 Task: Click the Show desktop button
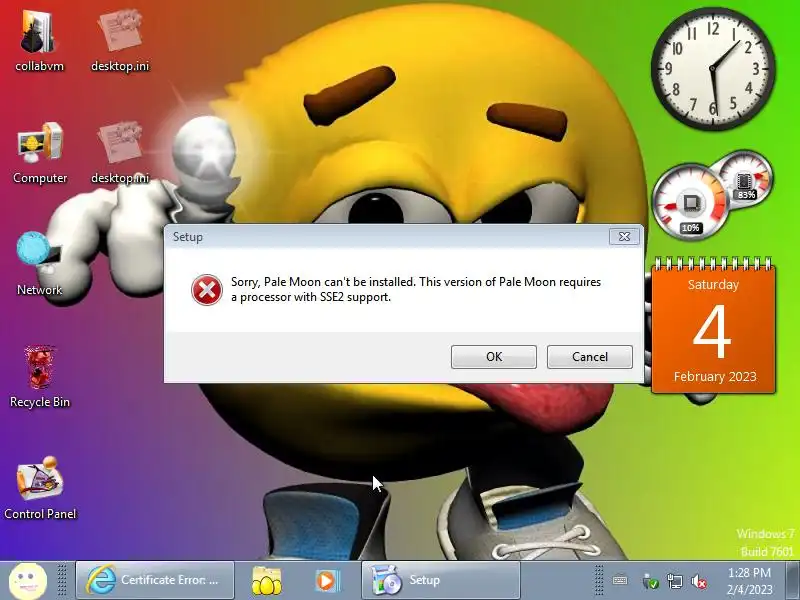pyautogui.click(x=793, y=580)
